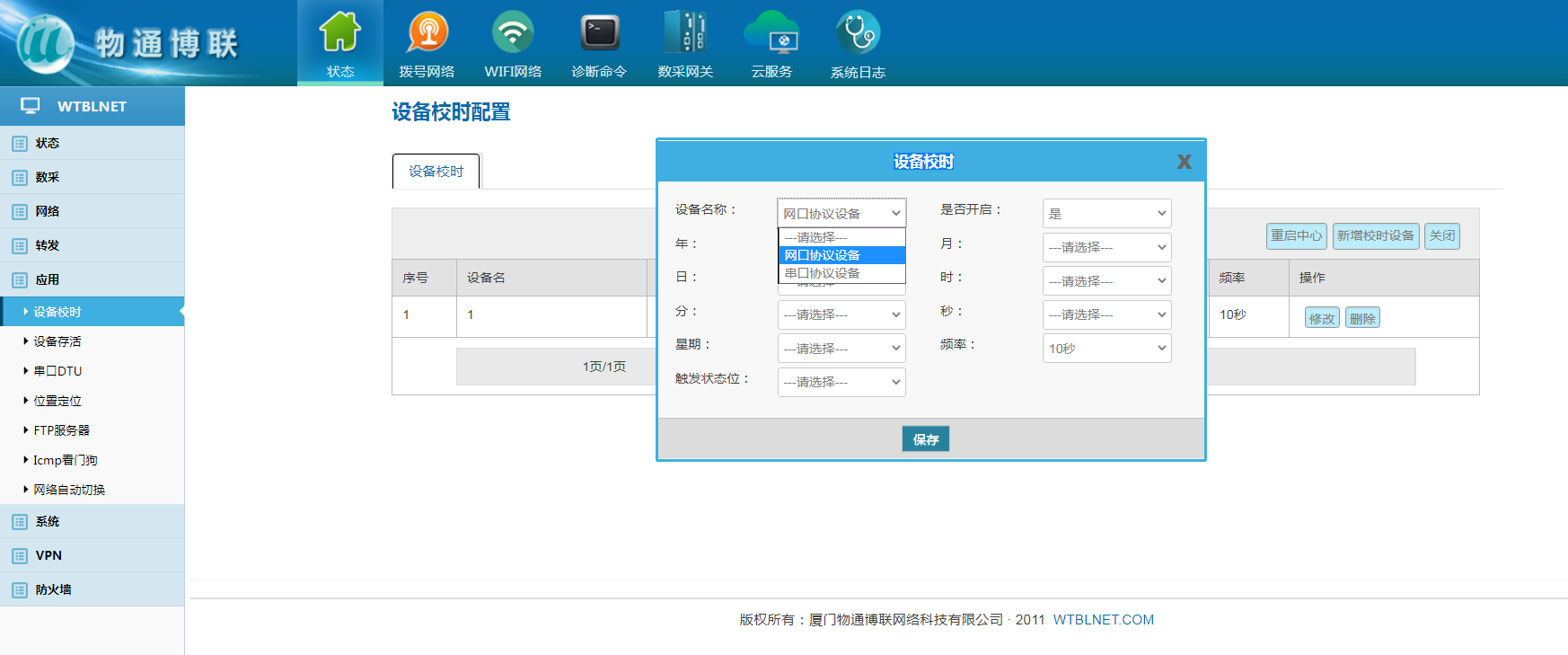The width and height of the screenshot is (1568, 655).
Task: Click the 删除 button in row 1
Action: click(1361, 318)
